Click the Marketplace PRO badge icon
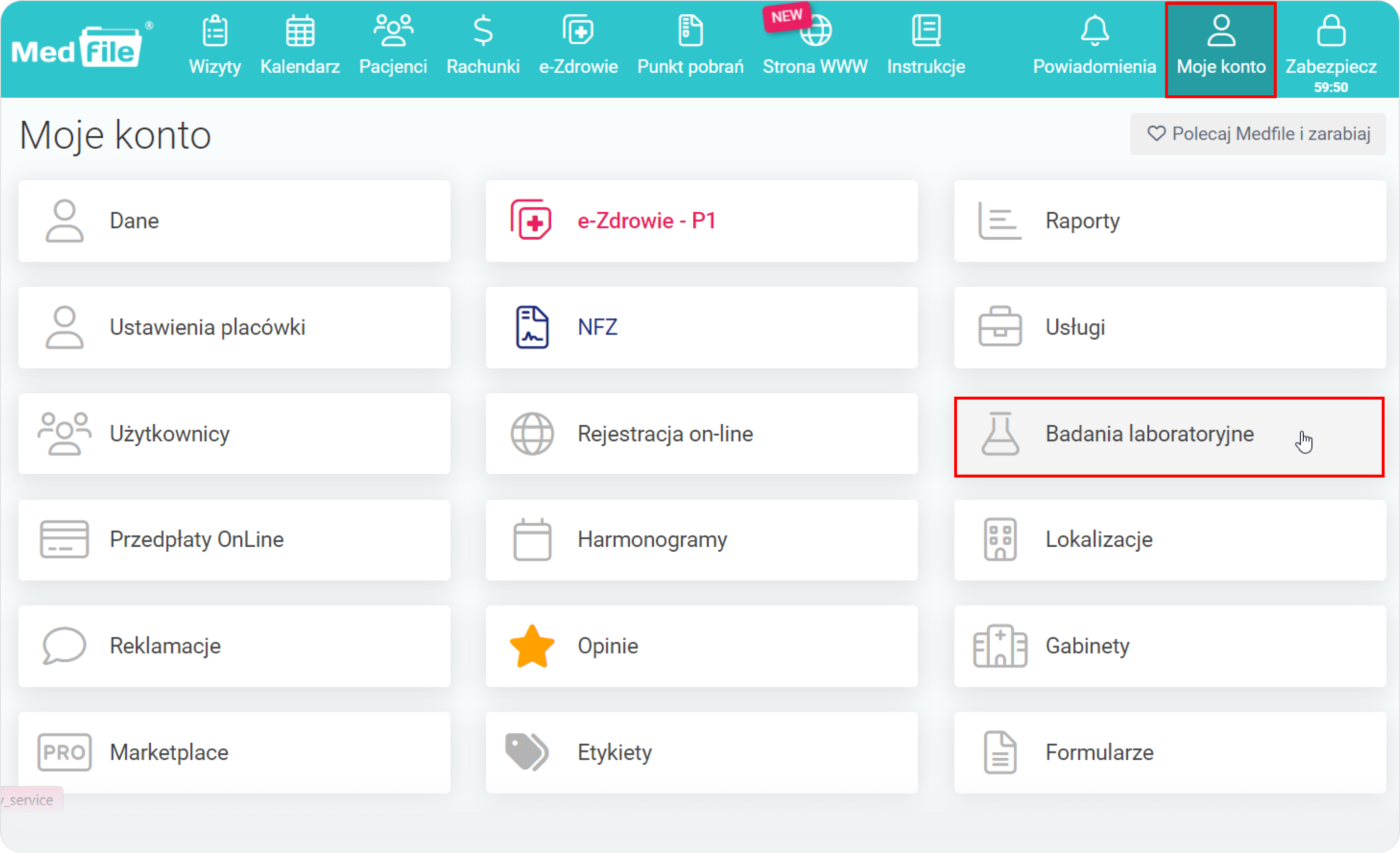 pyautogui.click(x=64, y=752)
